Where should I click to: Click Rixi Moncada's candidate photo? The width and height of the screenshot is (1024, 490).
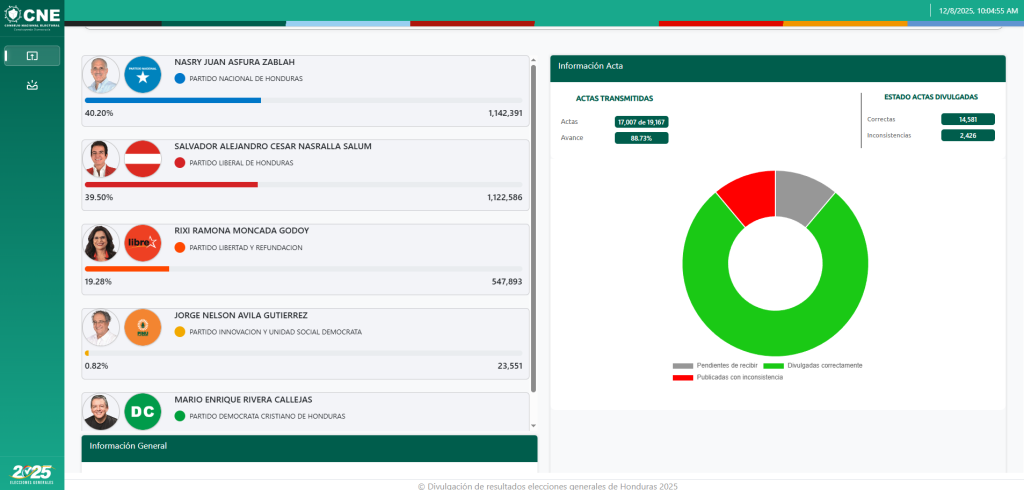click(101, 243)
